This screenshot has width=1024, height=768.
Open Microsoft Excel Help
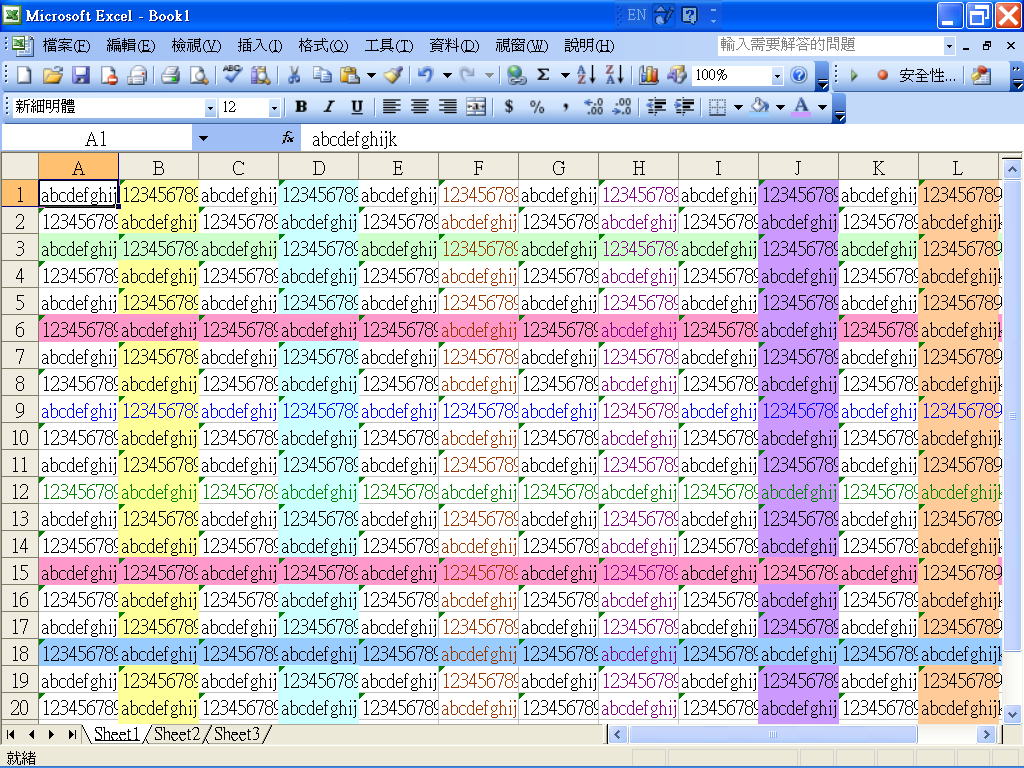tap(799, 76)
